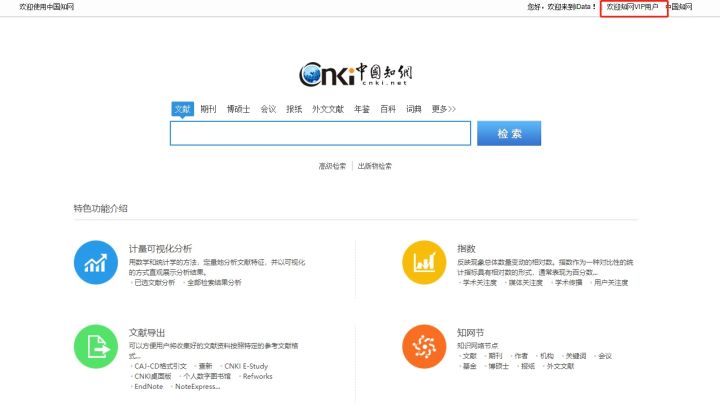The width and height of the screenshot is (720, 416).
Task: Click the NoteExpress... export link
Action: point(197,386)
